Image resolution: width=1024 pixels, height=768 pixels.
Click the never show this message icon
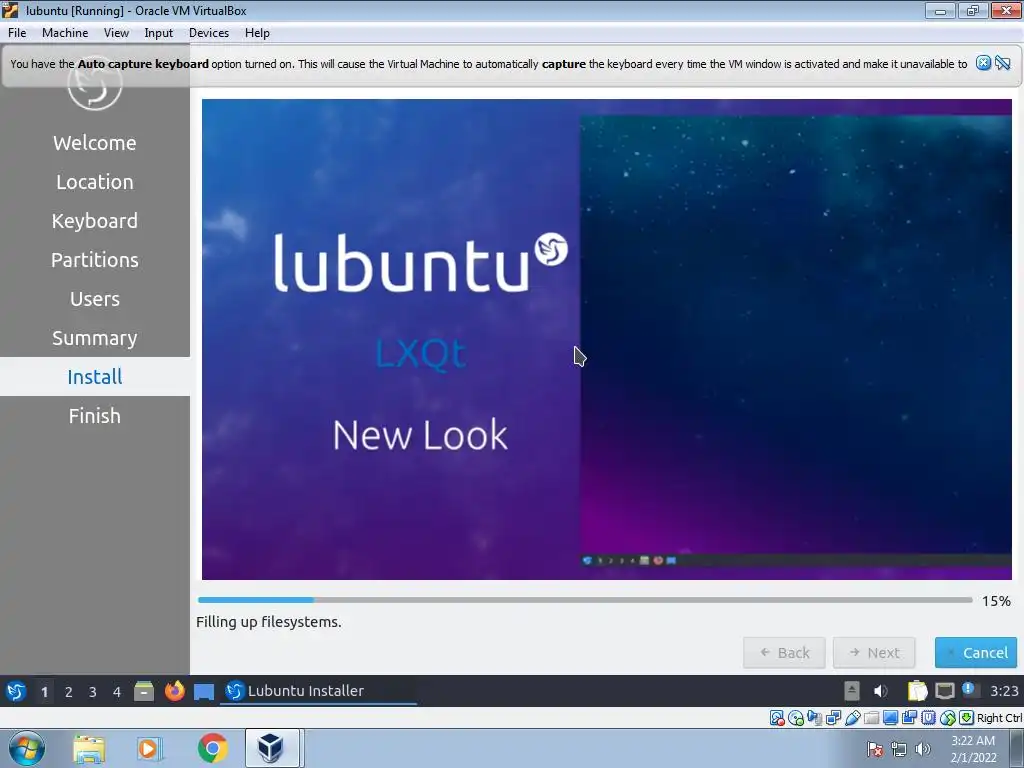(1003, 63)
